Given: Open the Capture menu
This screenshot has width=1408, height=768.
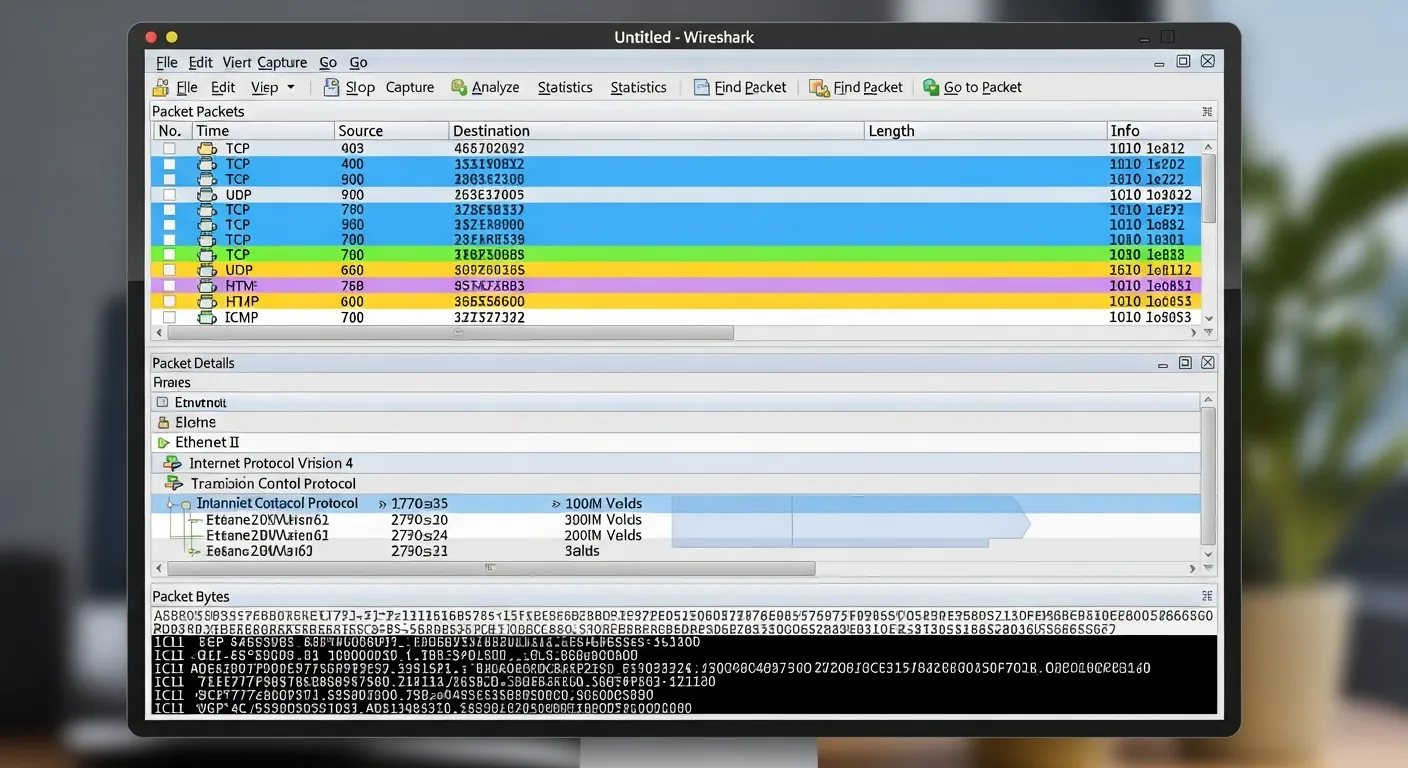Looking at the screenshot, I should click(x=282, y=62).
